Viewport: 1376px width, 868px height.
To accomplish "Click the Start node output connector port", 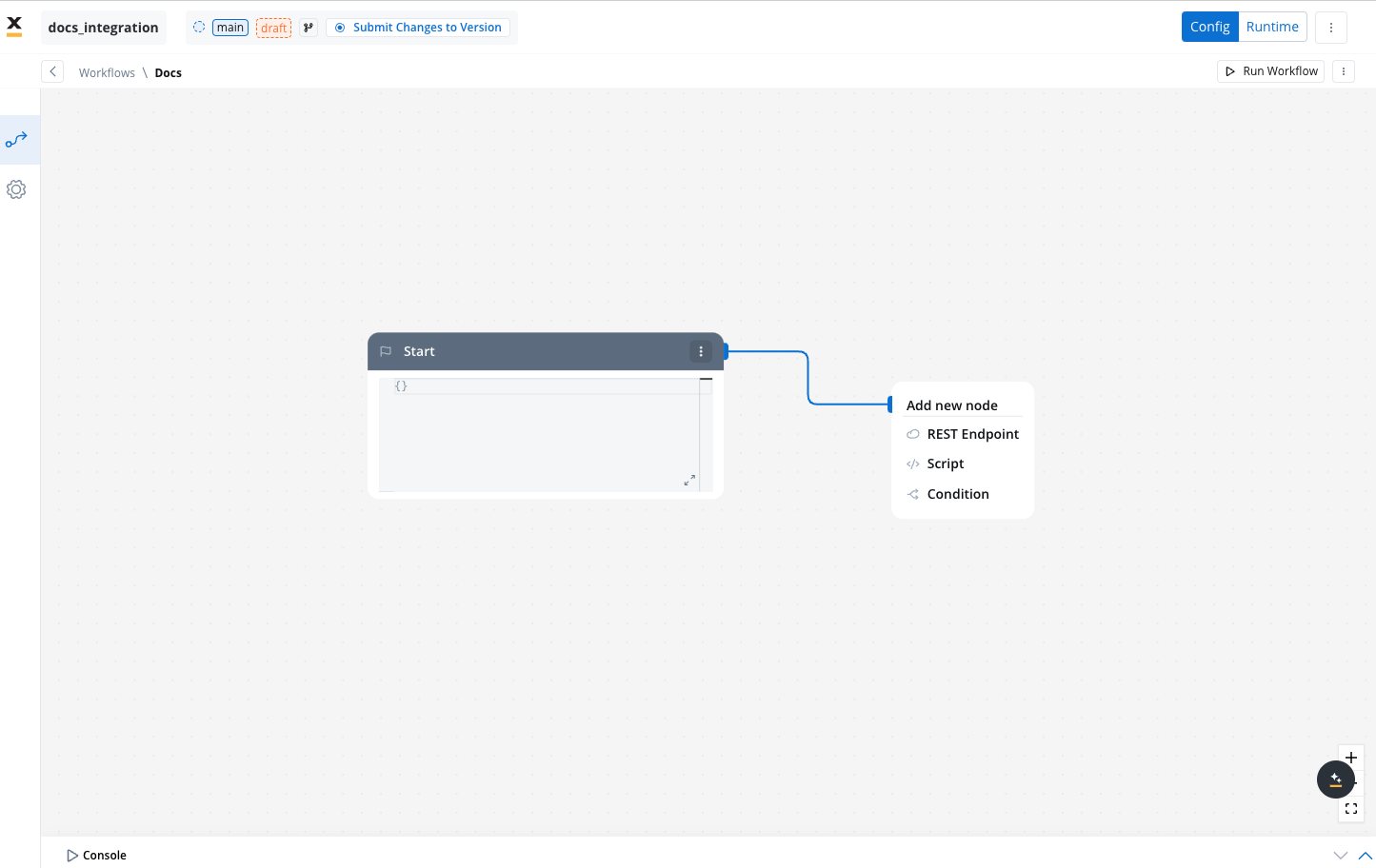I will point(726,351).
